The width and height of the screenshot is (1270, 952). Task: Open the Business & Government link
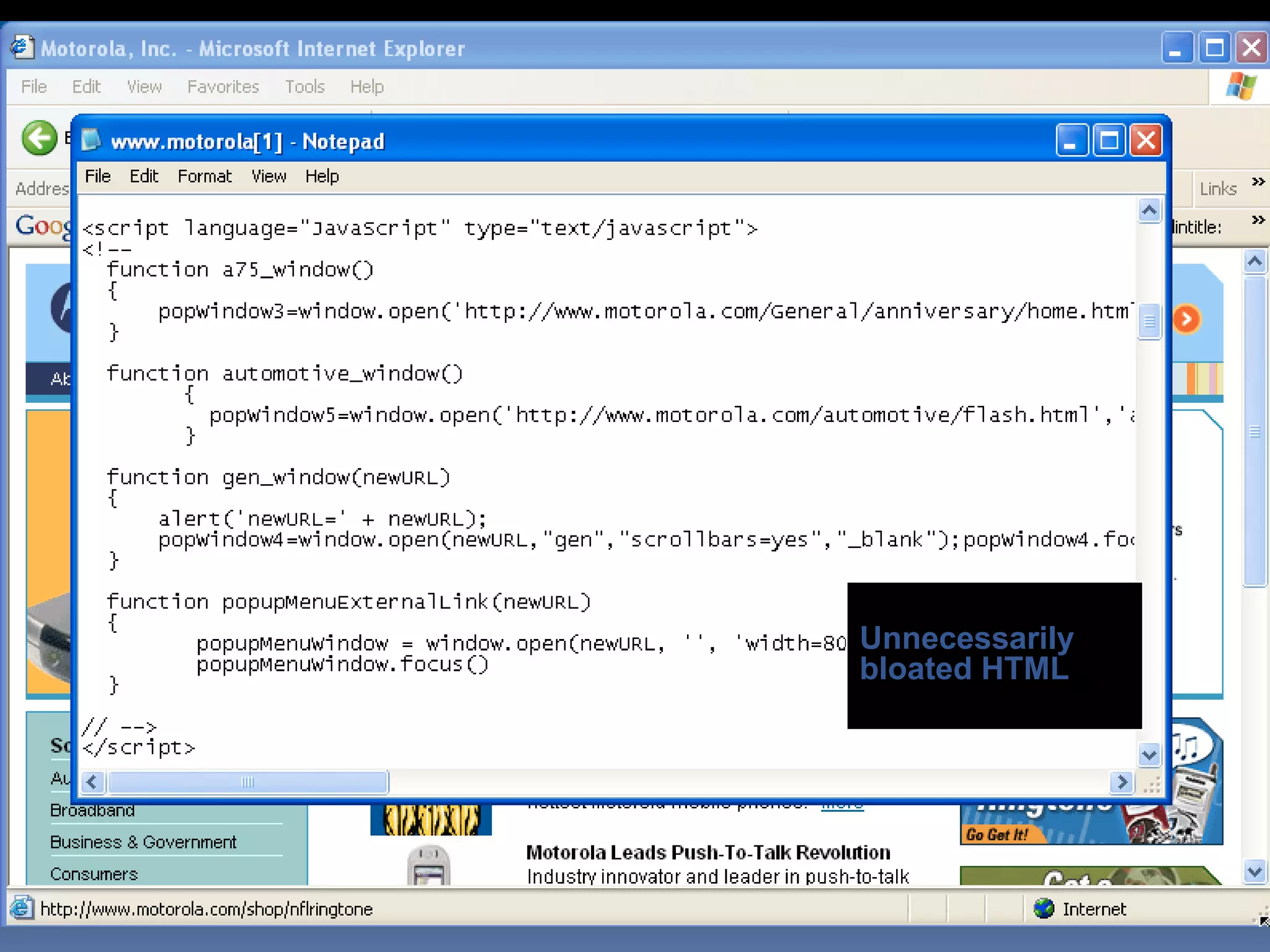tap(143, 842)
